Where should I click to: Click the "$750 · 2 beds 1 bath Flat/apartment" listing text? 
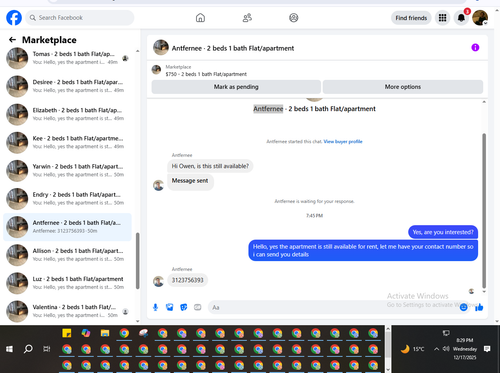coord(206,74)
